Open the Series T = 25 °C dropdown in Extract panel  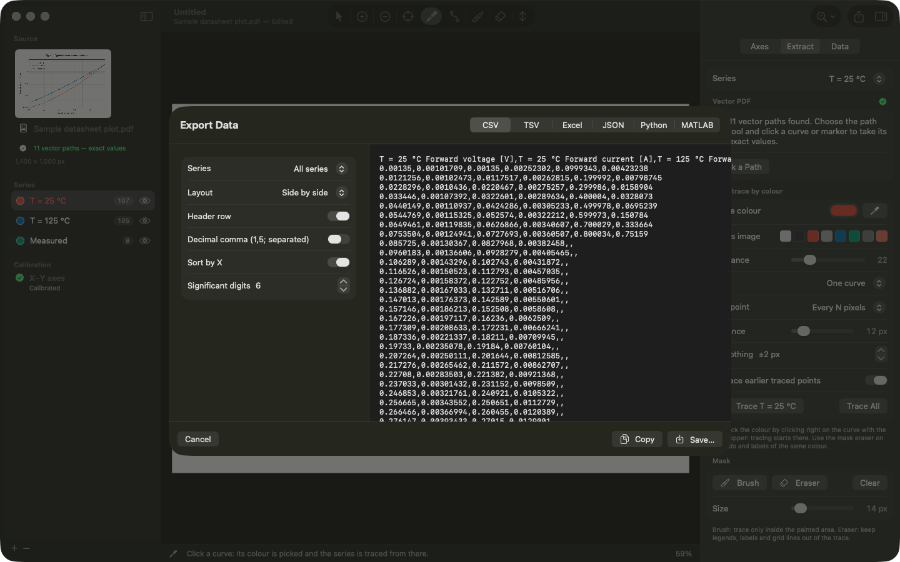pos(855,79)
